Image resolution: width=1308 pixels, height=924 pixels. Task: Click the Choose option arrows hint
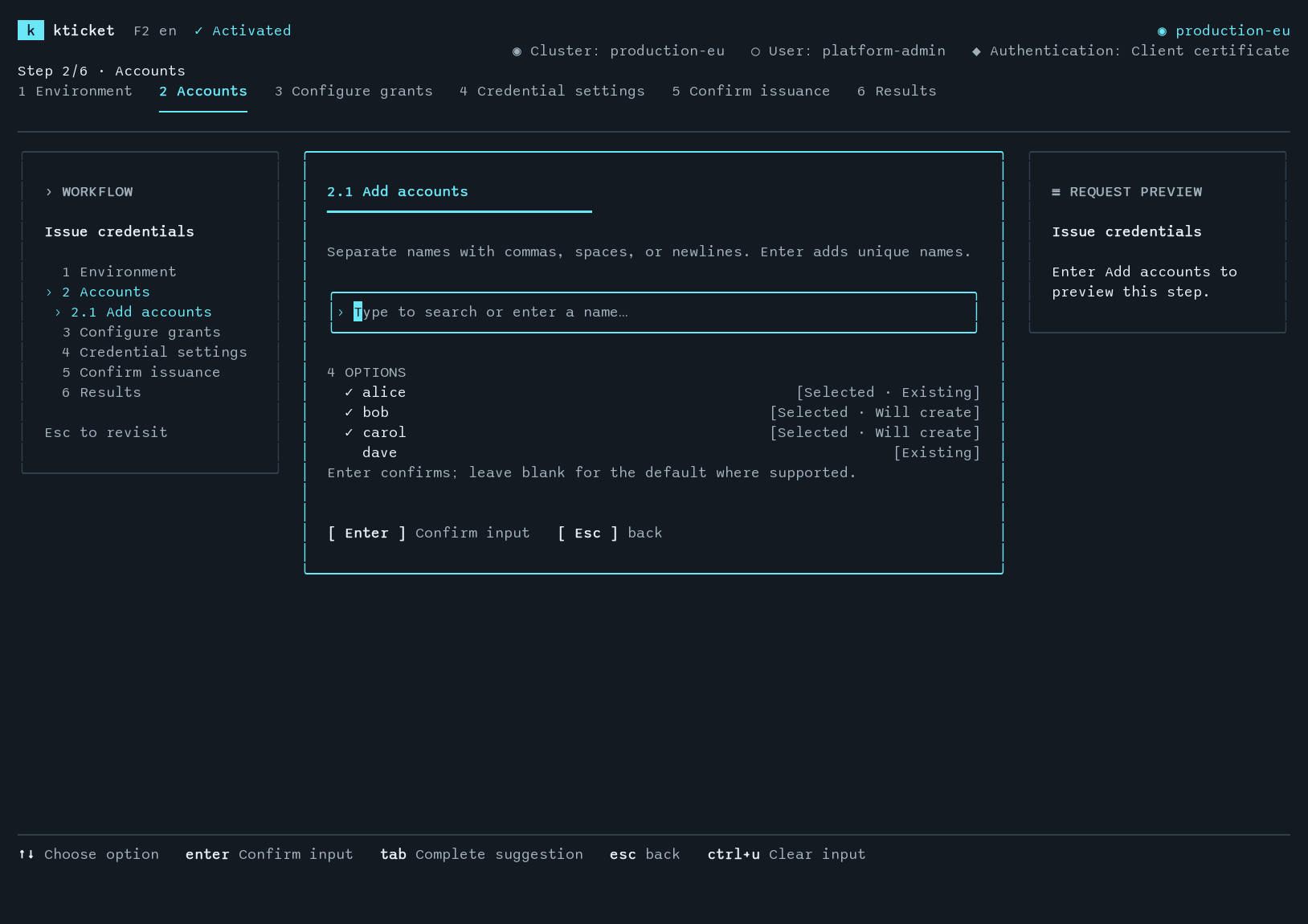point(88,854)
